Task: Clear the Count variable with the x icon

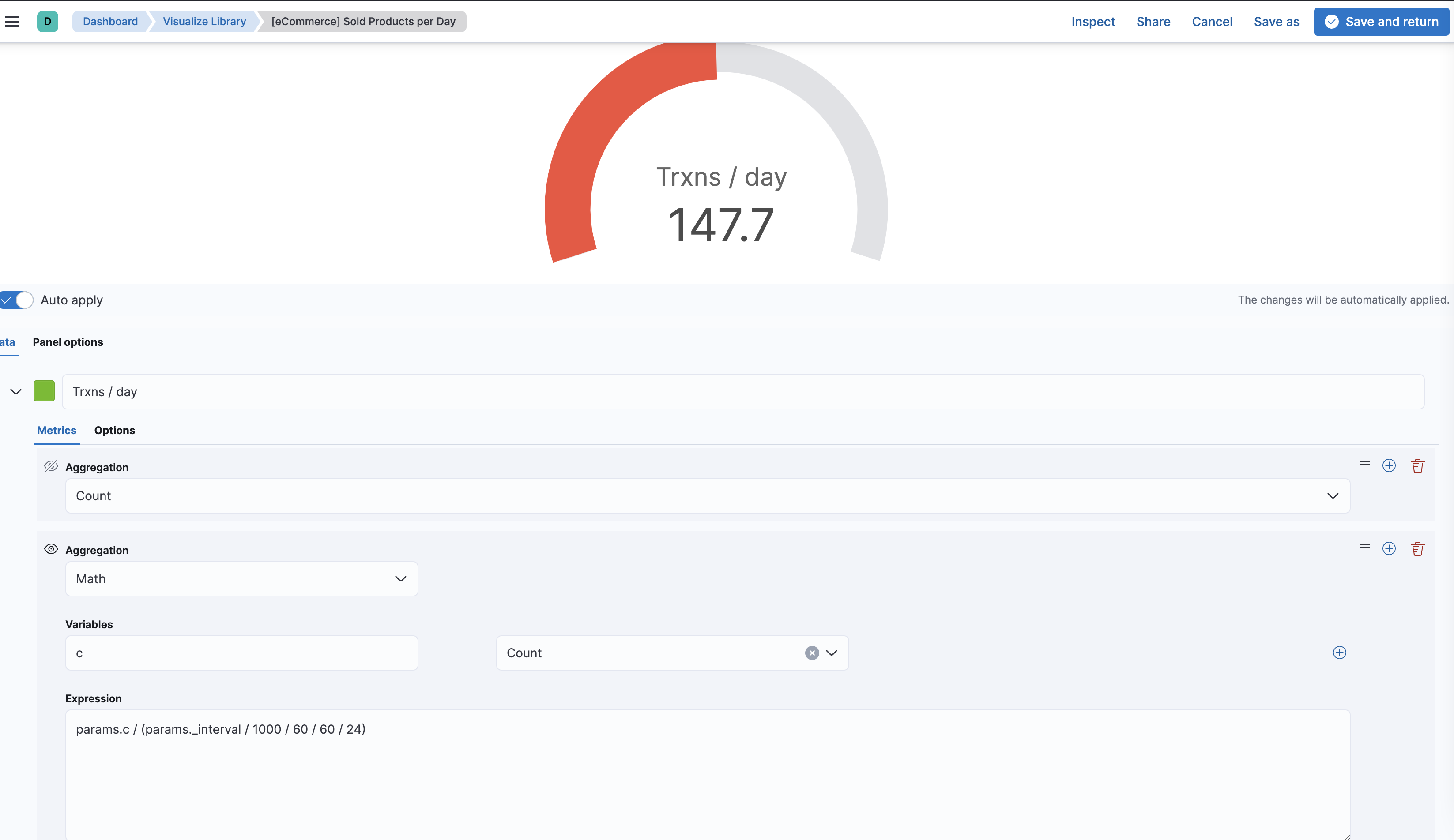Action: pos(811,652)
